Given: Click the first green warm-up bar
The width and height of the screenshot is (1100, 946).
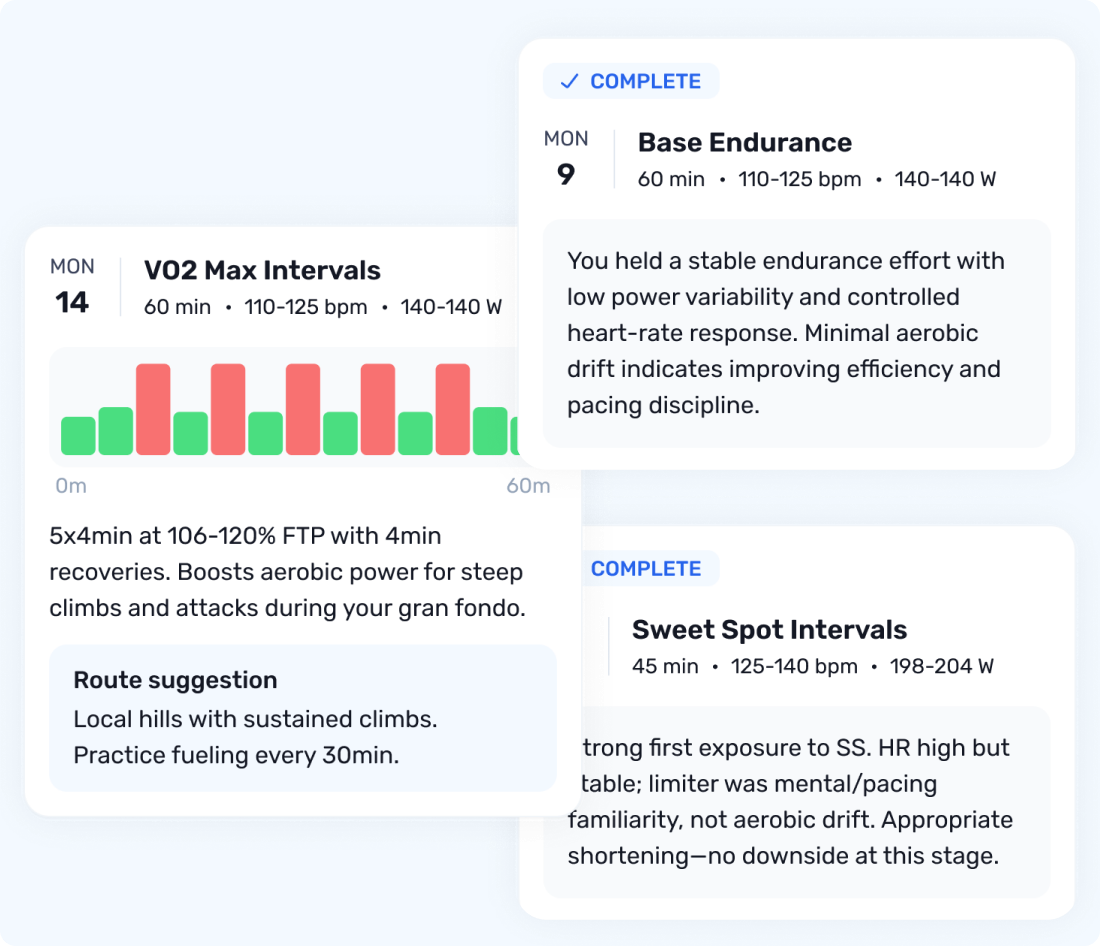Looking at the screenshot, I should pos(78,436).
